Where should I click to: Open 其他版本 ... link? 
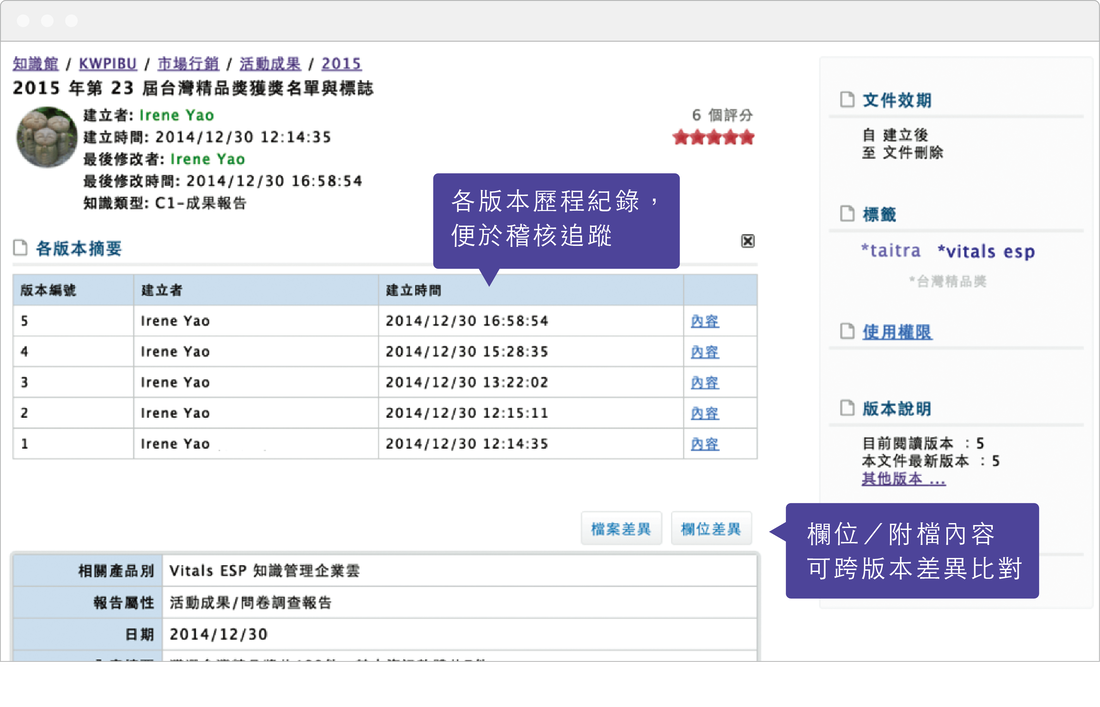[904, 478]
